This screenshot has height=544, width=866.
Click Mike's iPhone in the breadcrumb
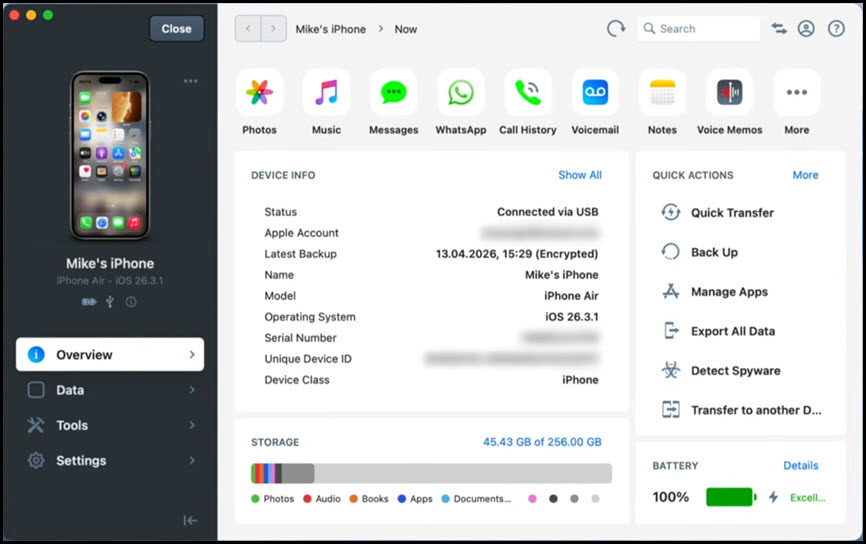point(330,29)
